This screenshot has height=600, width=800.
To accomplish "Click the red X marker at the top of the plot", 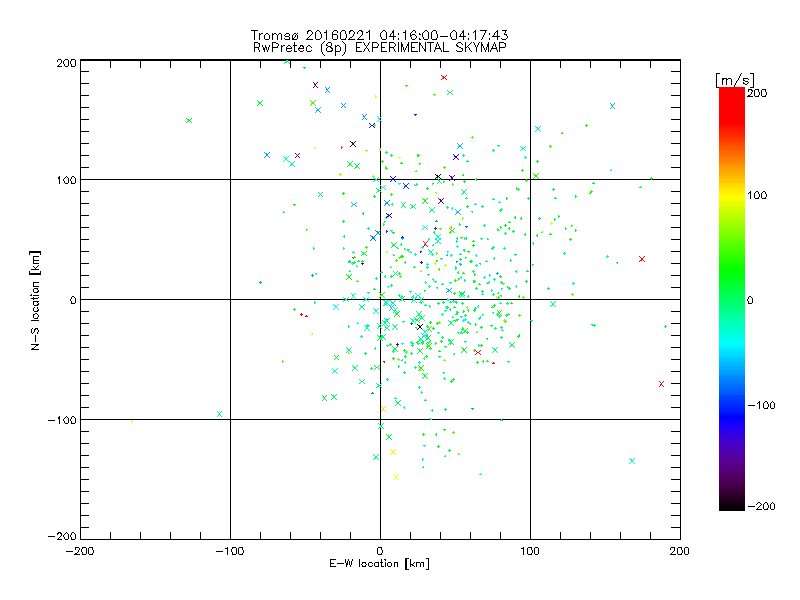I will (444, 78).
